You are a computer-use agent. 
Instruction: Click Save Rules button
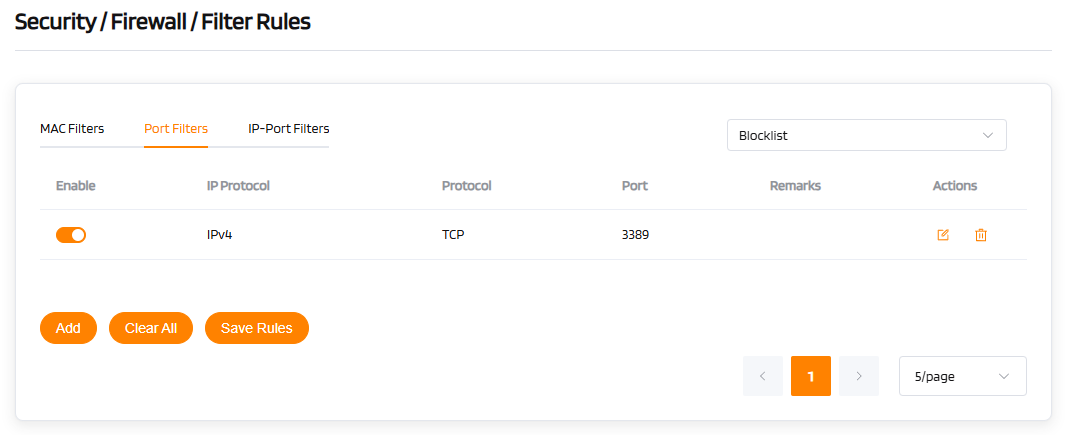(x=257, y=328)
